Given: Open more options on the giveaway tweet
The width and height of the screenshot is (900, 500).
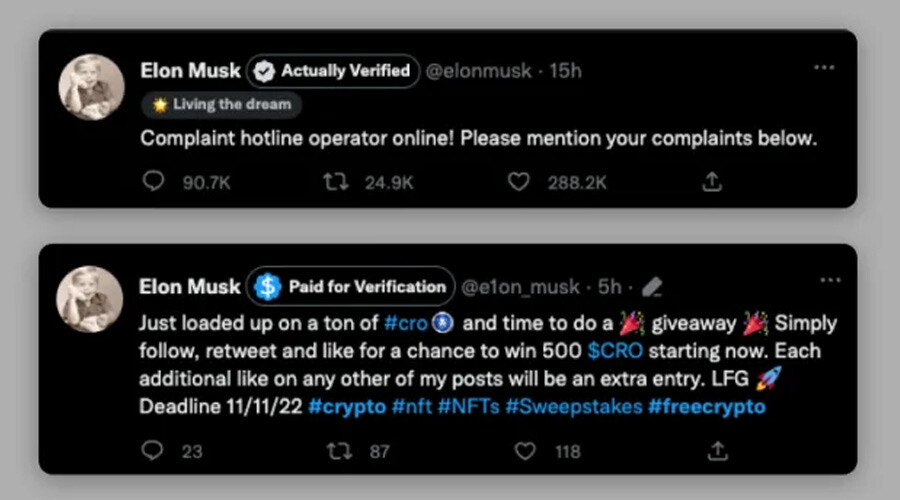Looking at the screenshot, I should click(x=830, y=282).
